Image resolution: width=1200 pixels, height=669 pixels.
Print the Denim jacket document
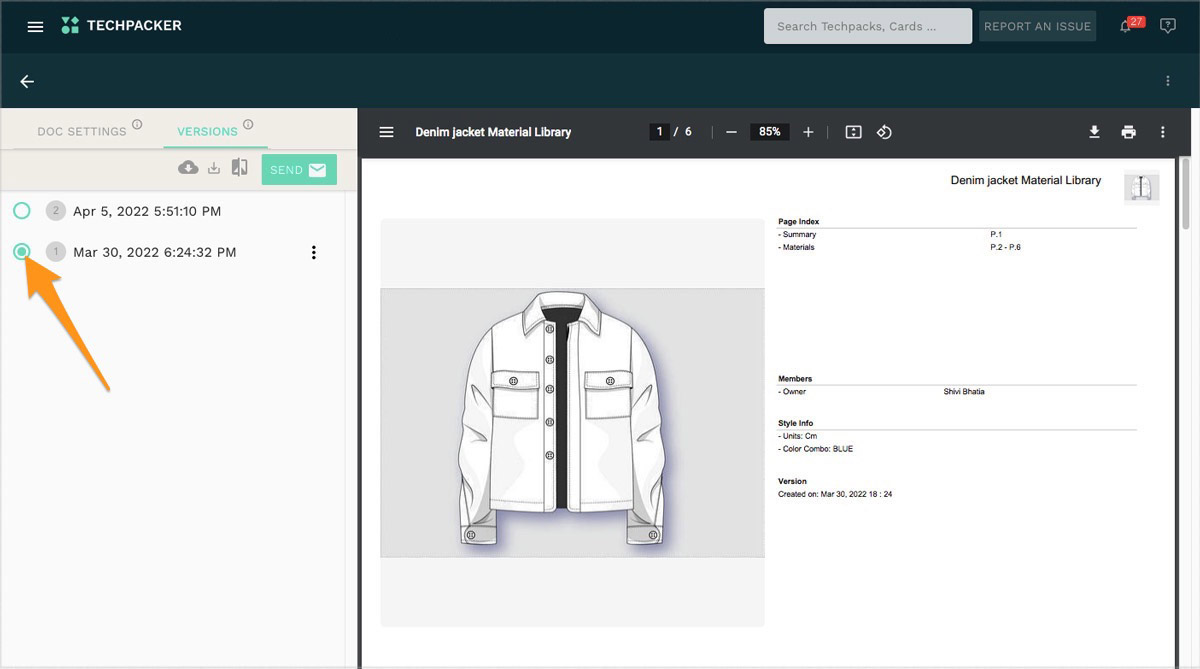point(1128,132)
